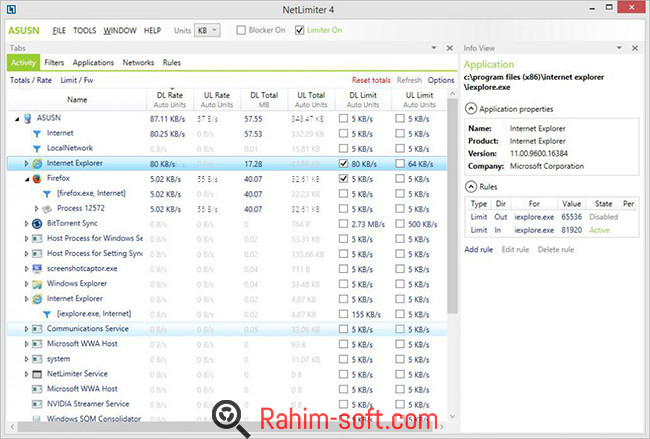Viewport: 650px width, 439px height.
Task: Open the Info View panel dropdown arrow
Action: pos(619,48)
